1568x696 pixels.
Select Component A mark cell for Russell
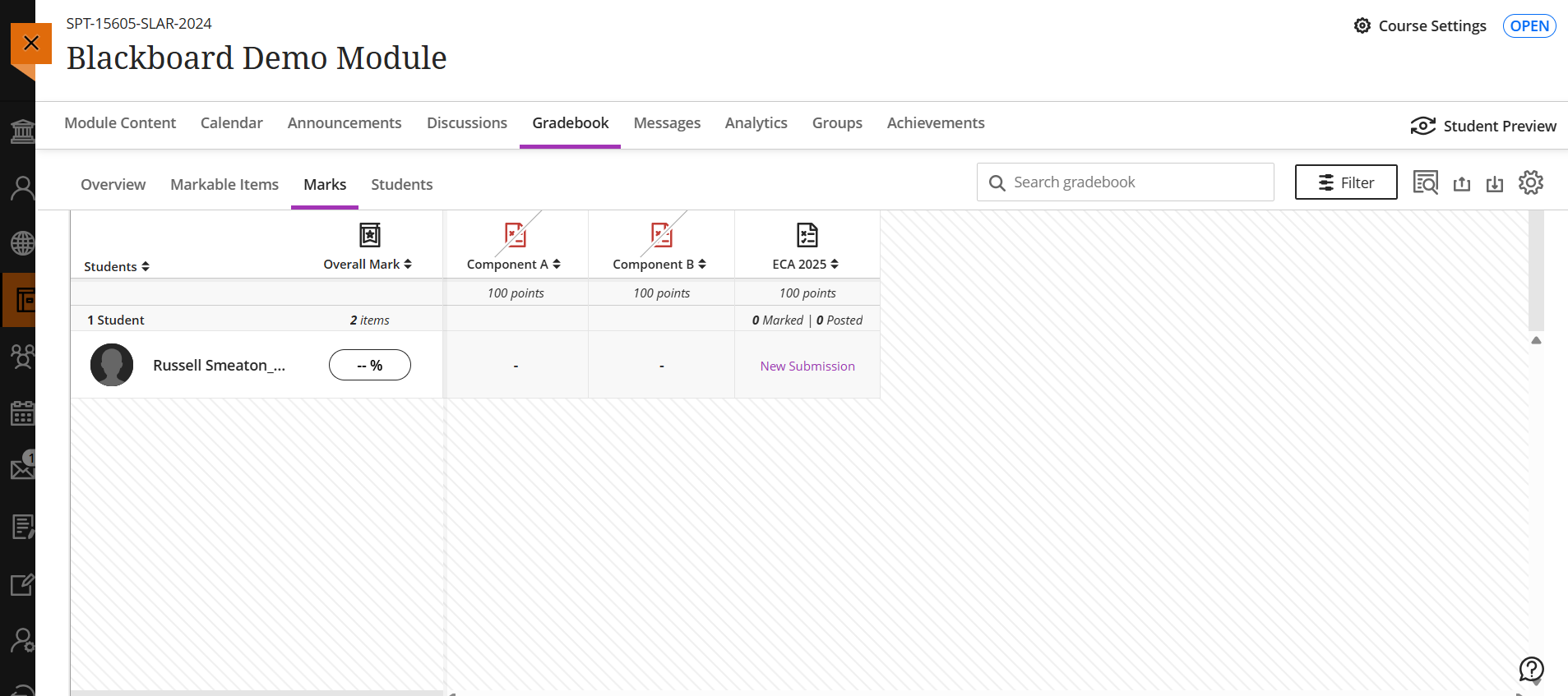tap(516, 365)
